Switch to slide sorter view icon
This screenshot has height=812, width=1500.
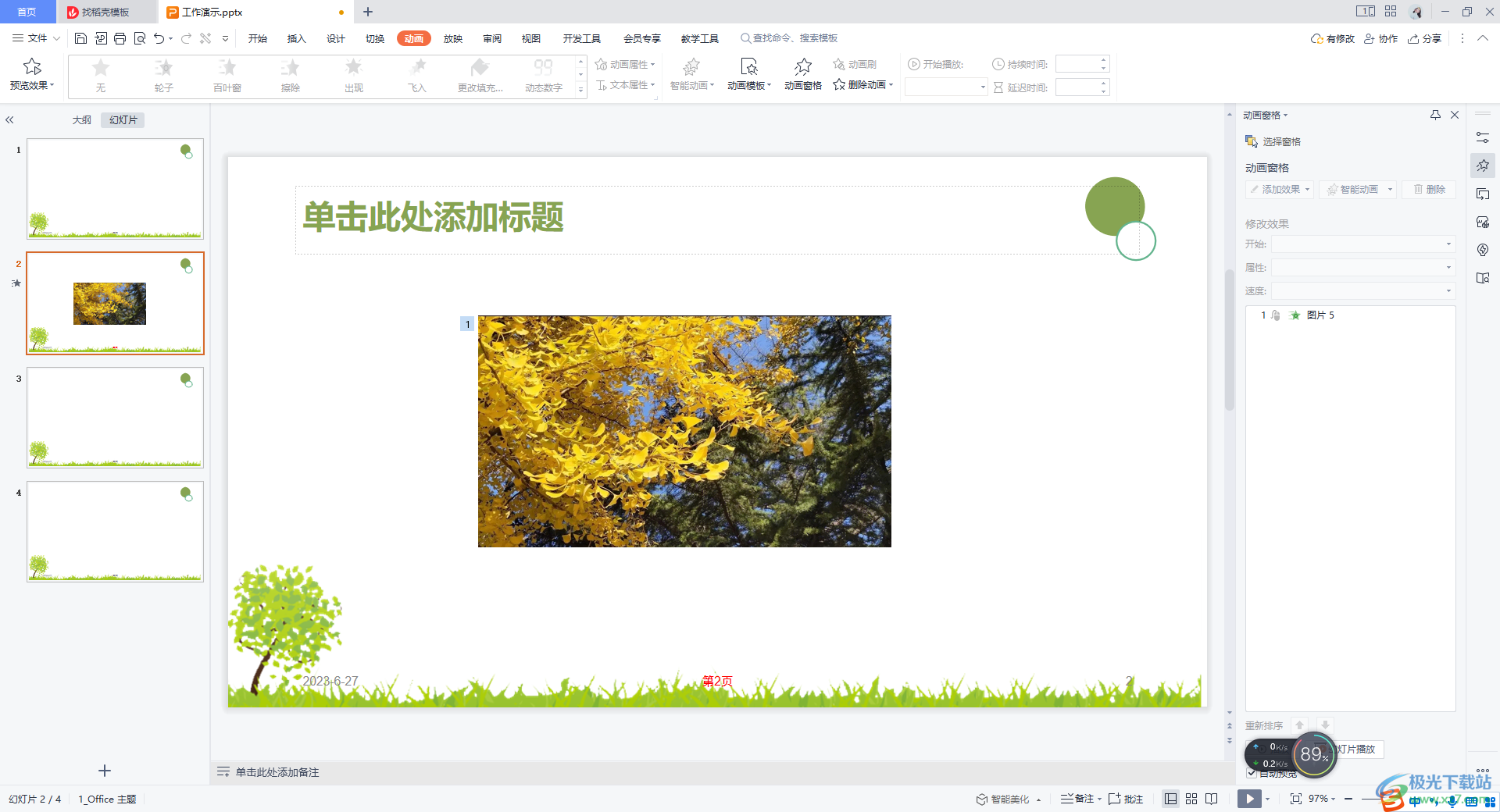point(1191,799)
